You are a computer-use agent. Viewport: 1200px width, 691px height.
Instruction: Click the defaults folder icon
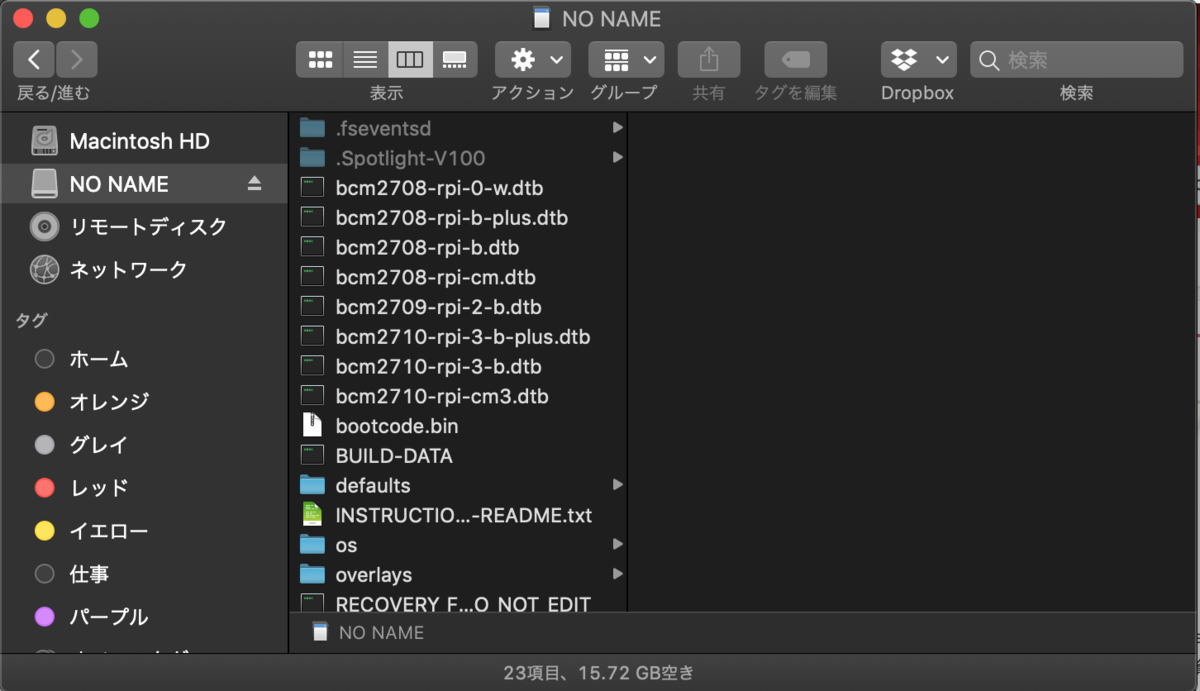click(313, 485)
